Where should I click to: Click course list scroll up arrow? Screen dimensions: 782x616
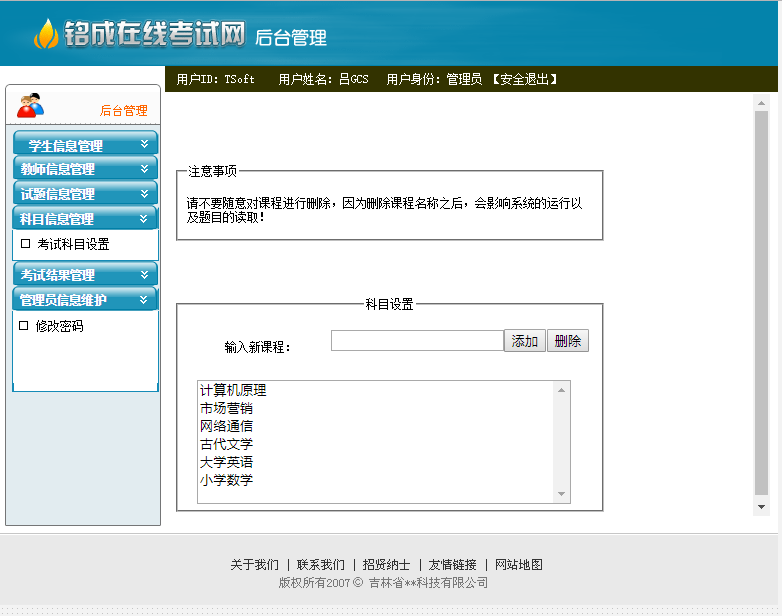pyautogui.click(x=562, y=390)
